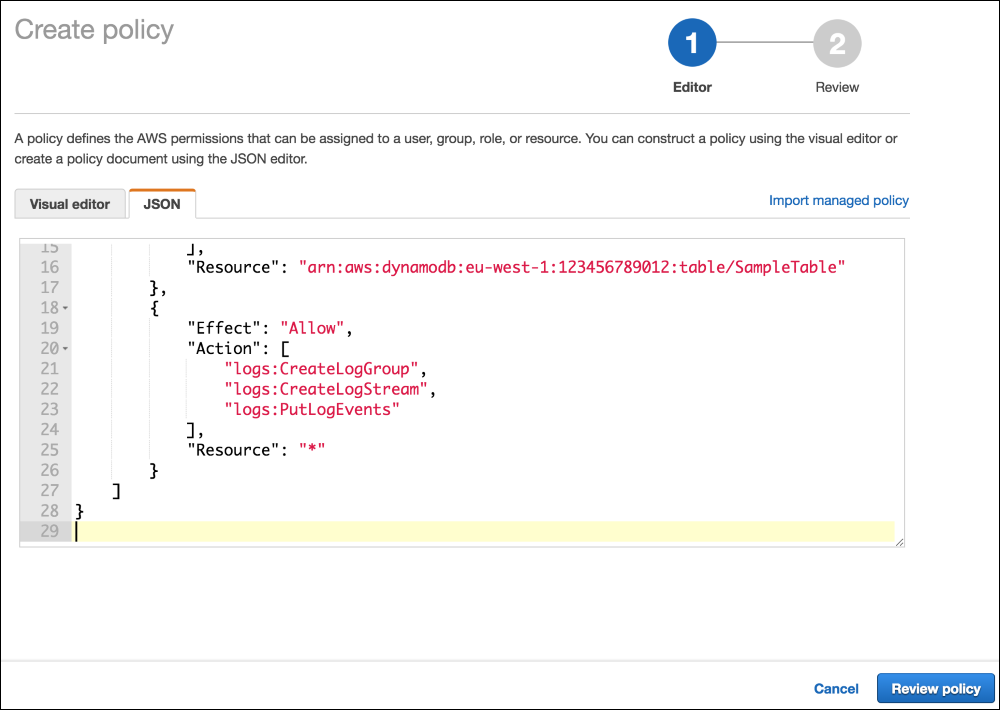Screen dimensions: 1000x710
Task: Click the closing brace on line 28
Action: click(80, 510)
